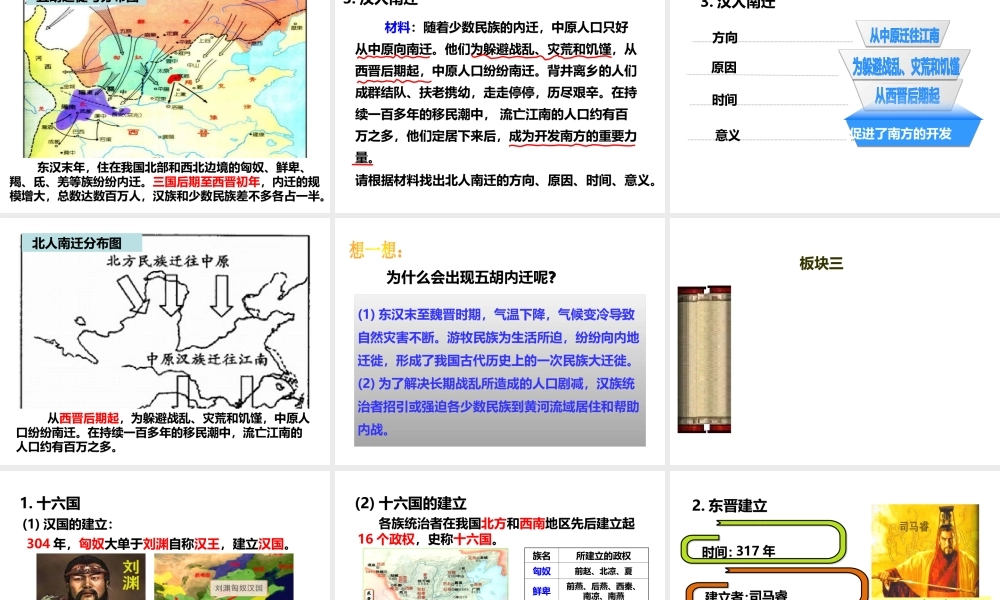Screen dimensions: 1000x600
Task: Click the 刘渊 portrait image
Action: 91,577
